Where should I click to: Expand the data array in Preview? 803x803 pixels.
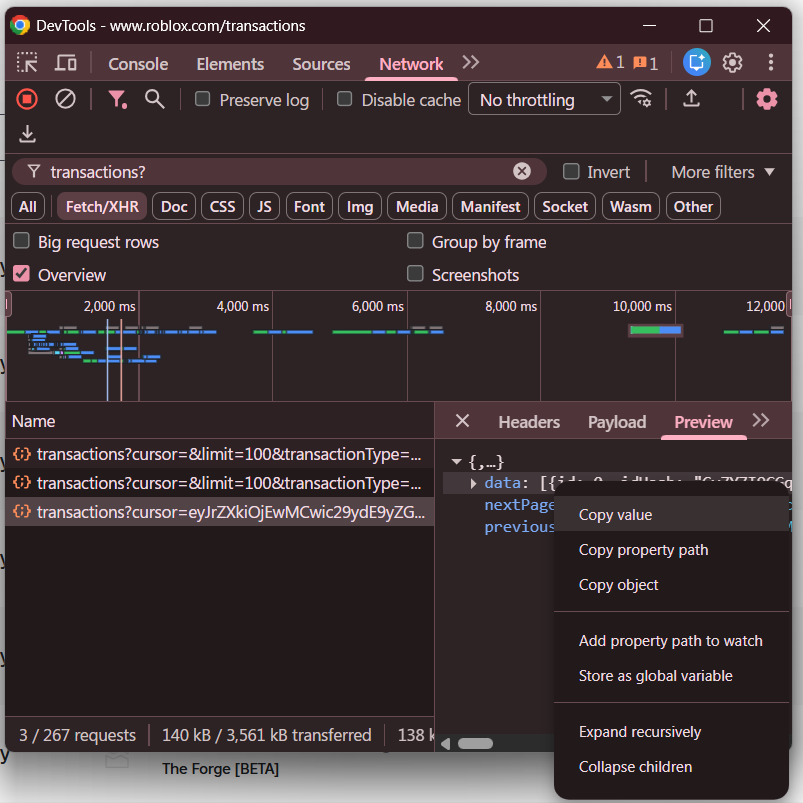point(472,481)
